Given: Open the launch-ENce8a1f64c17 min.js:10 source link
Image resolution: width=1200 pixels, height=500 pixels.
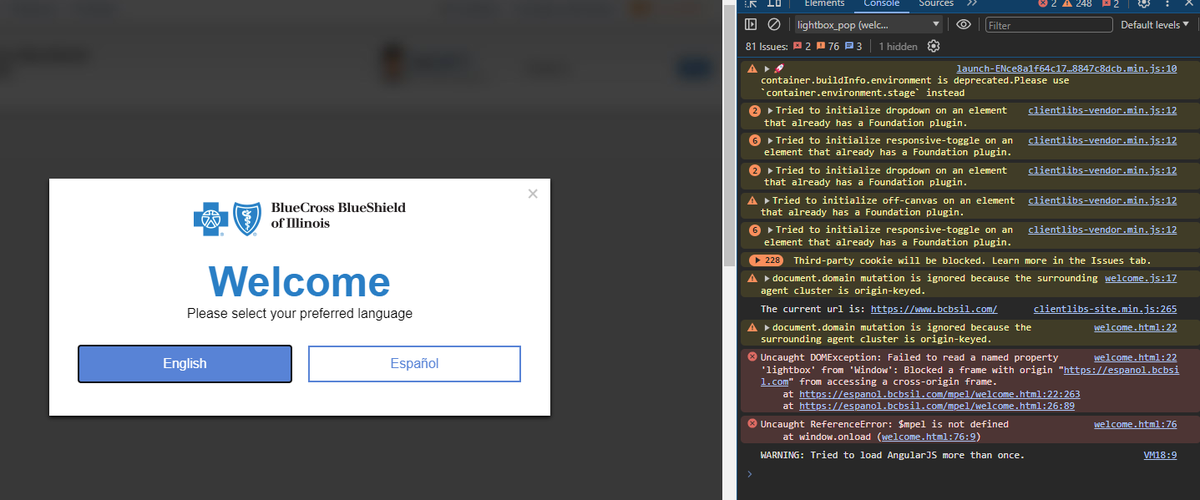Looking at the screenshot, I should click(x=1066, y=68).
